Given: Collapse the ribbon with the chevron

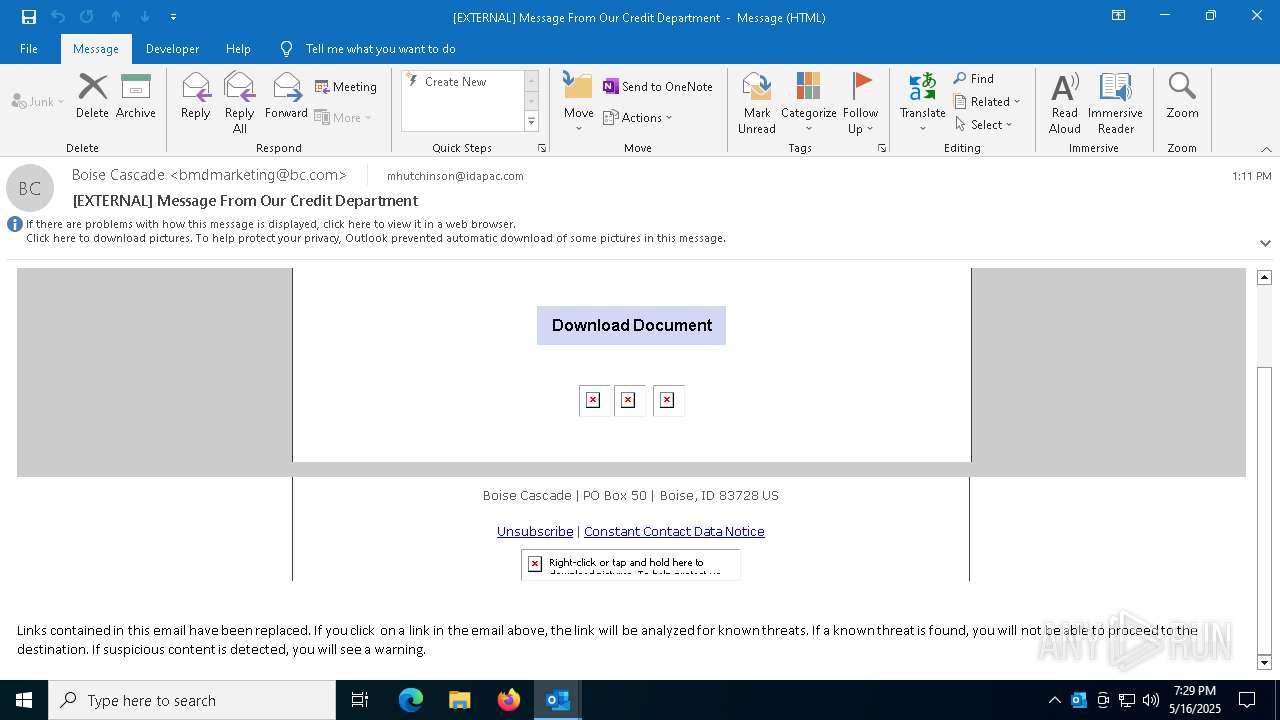Looking at the screenshot, I should [1266, 149].
